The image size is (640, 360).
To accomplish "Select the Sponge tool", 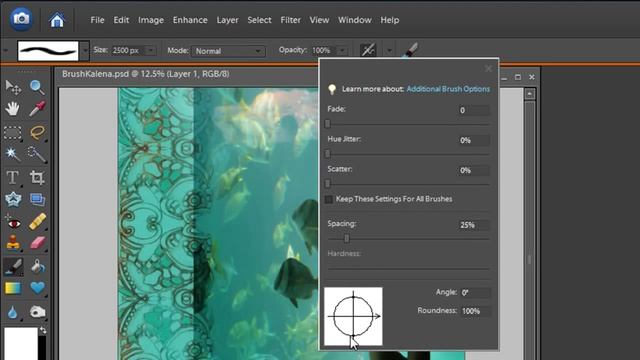I will pyautogui.click(x=37, y=312).
